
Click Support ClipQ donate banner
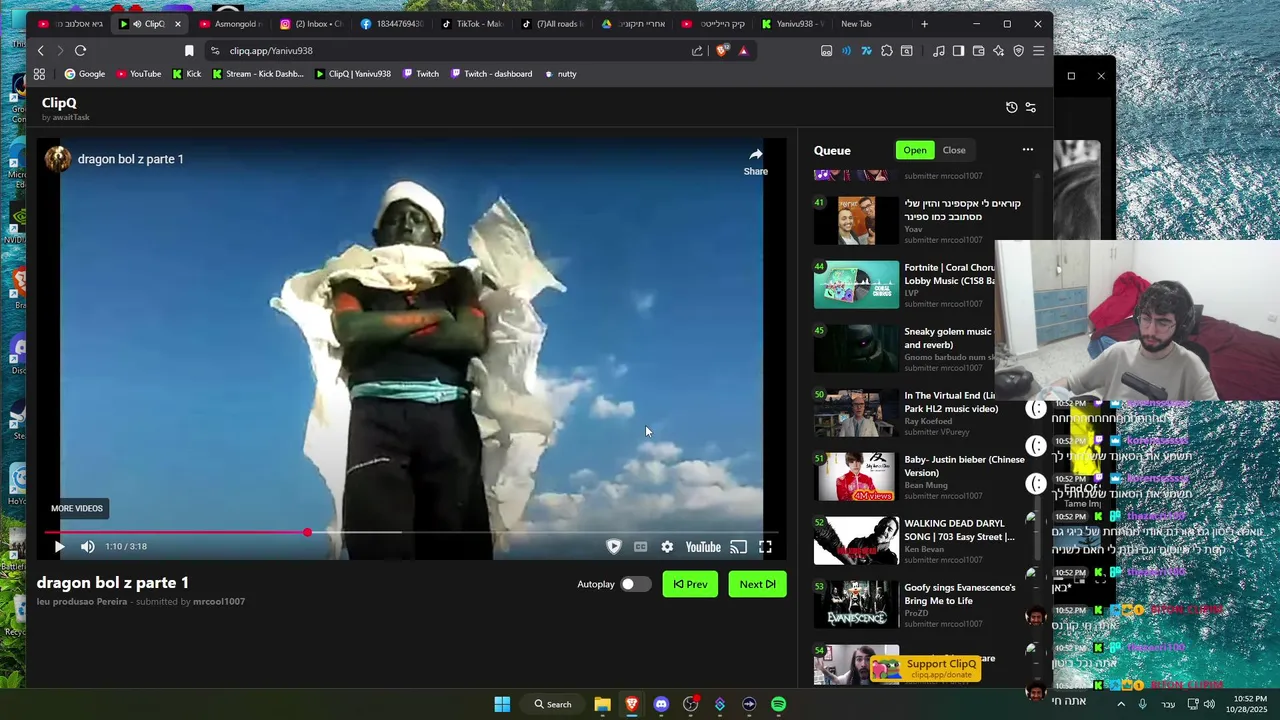point(925,668)
